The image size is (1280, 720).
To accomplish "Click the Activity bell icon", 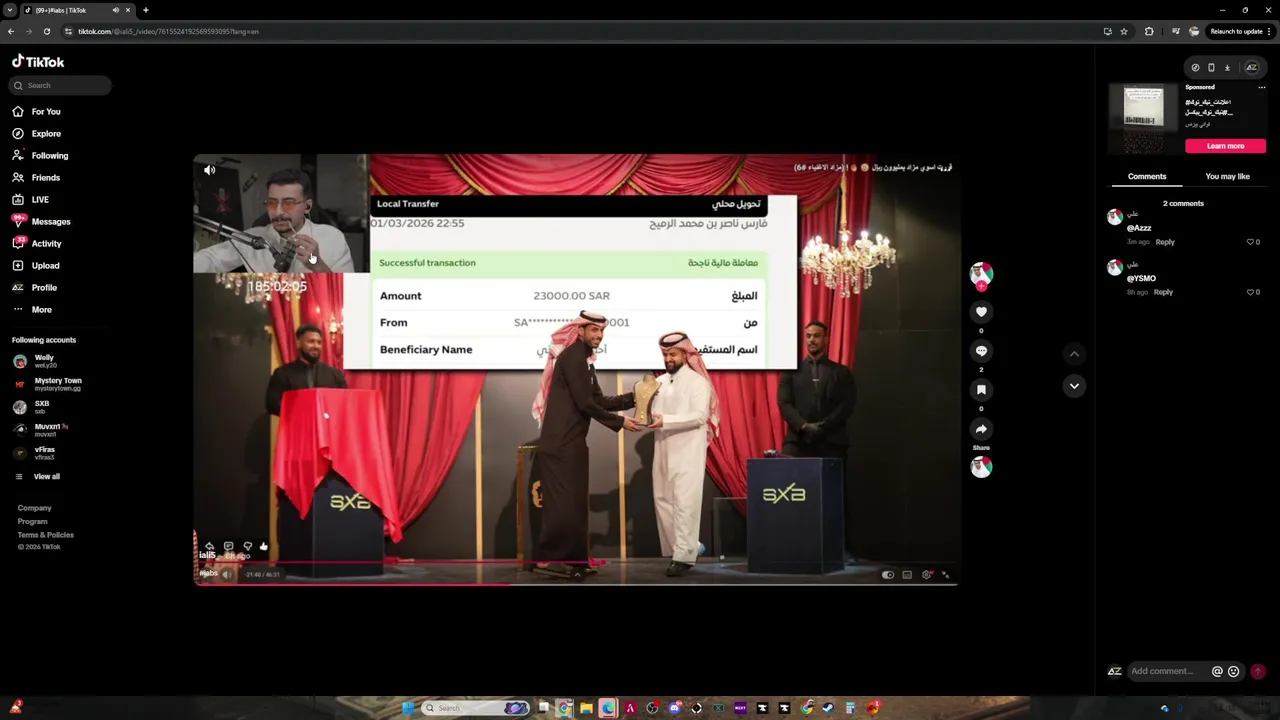I will click(18, 243).
